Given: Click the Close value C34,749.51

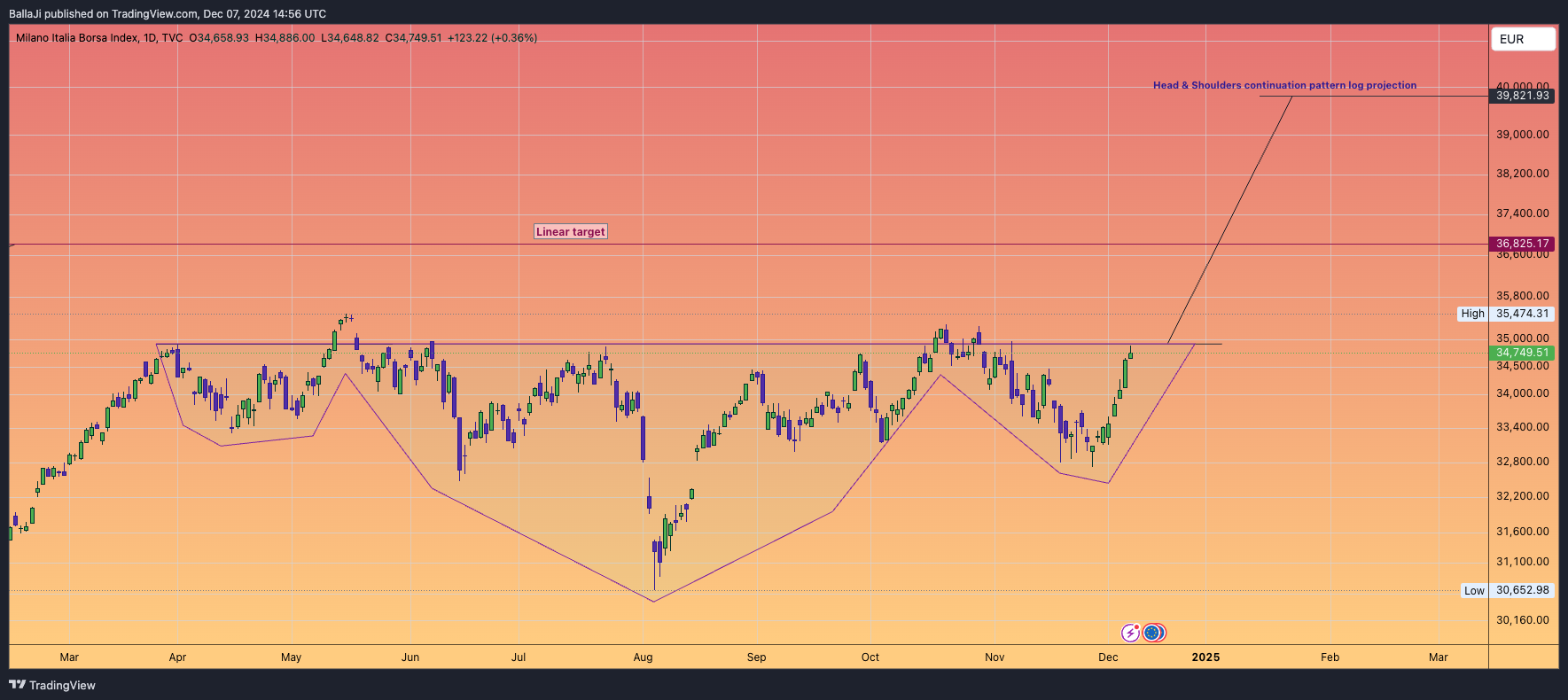Looking at the screenshot, I should tap(413, 38).
